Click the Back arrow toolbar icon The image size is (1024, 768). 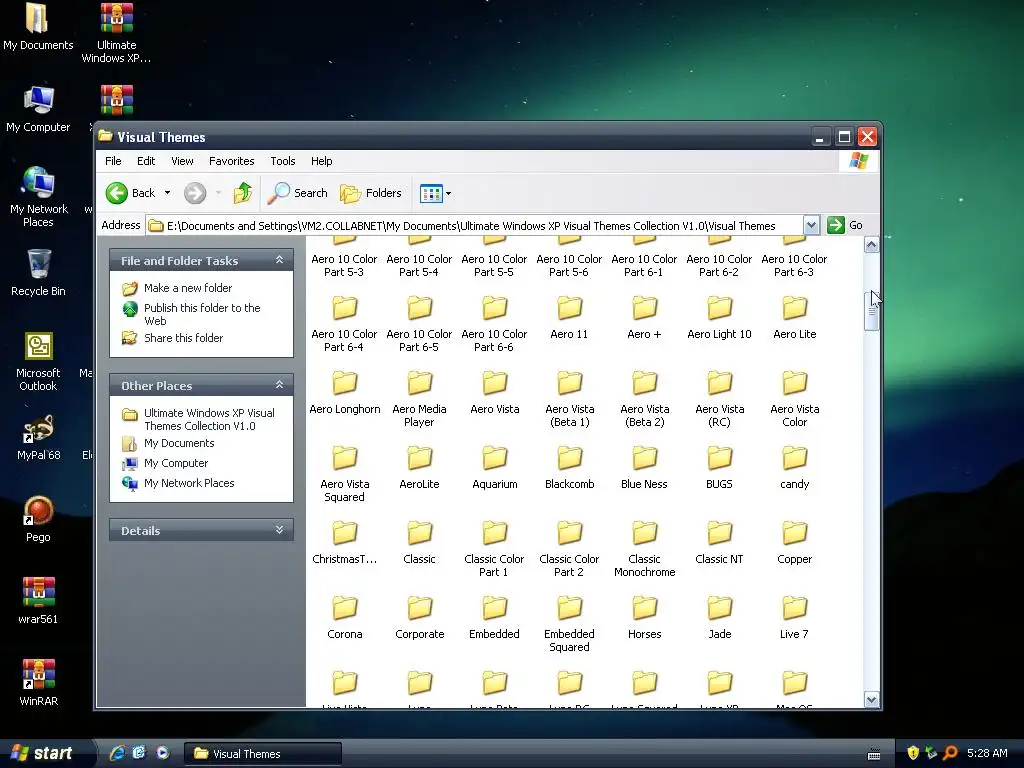click(x=117, y=193)
